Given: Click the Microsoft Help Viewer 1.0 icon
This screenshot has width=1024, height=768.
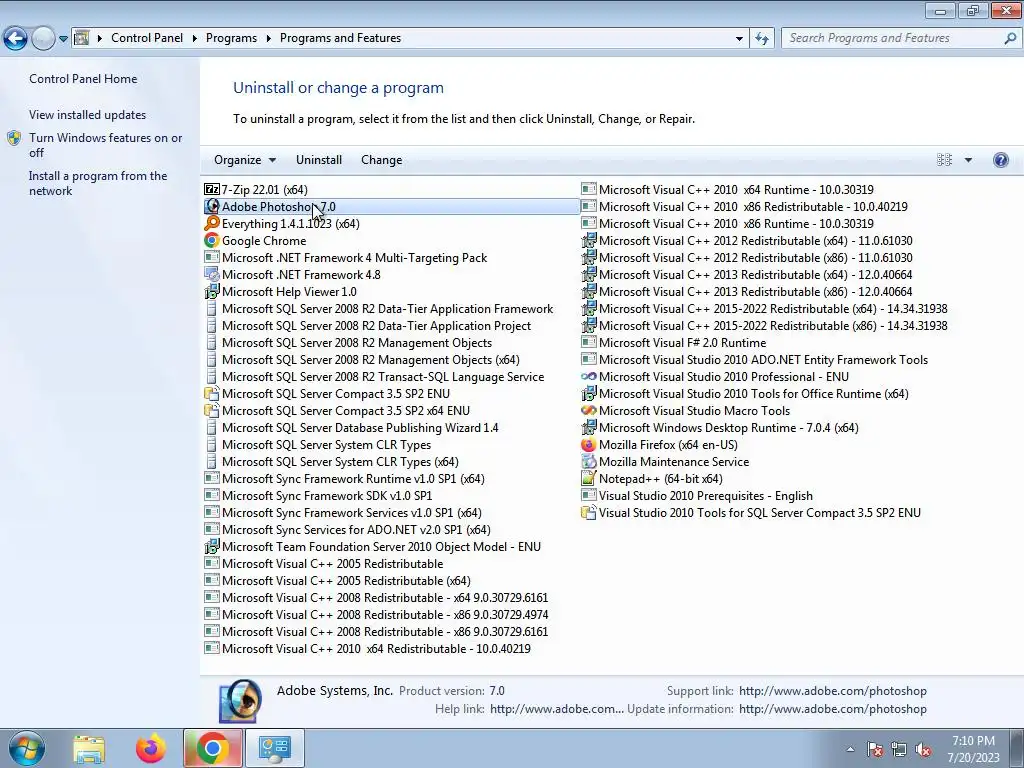Looking at the screenshot, I should coord(212,292).
